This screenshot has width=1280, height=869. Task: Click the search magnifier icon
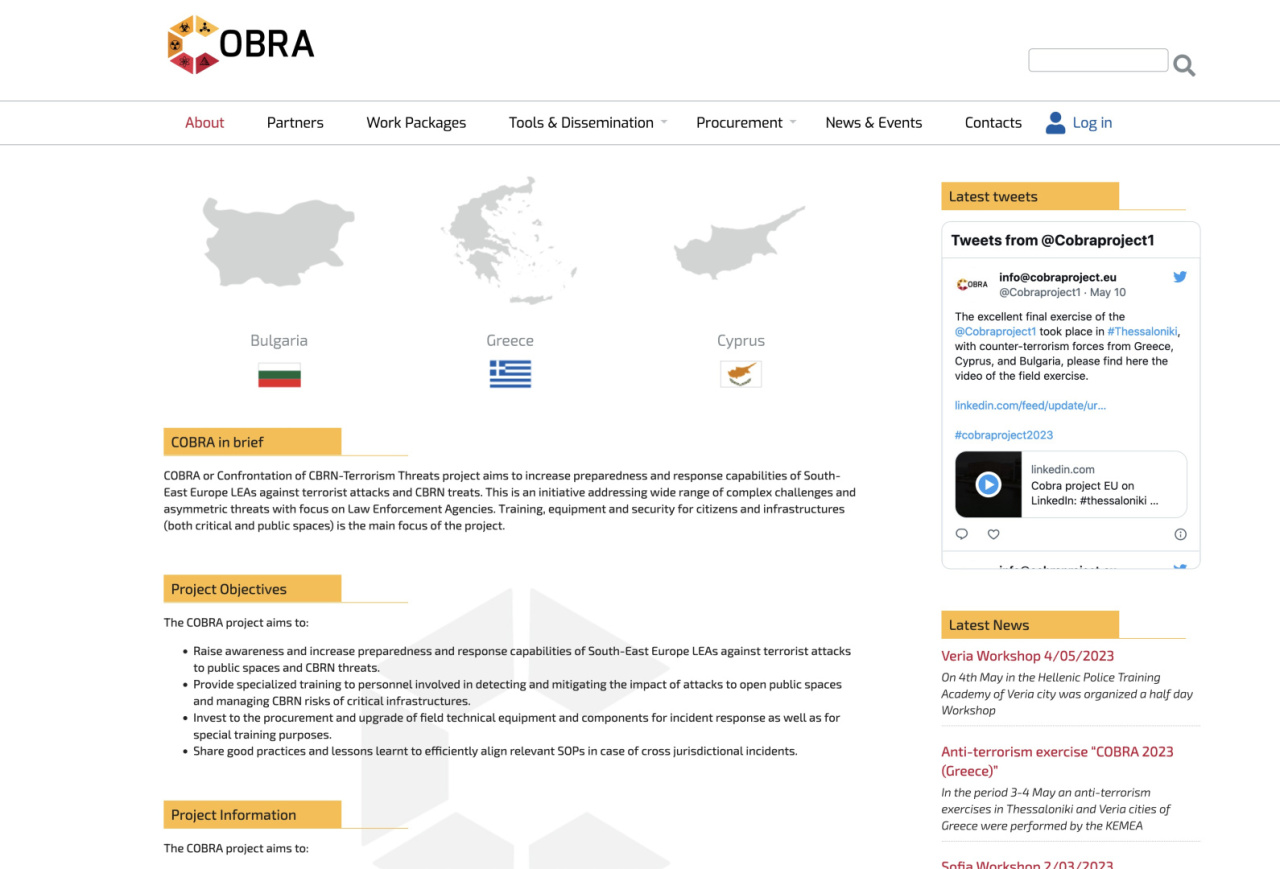pyautogui.click(x=1184, y=66)
